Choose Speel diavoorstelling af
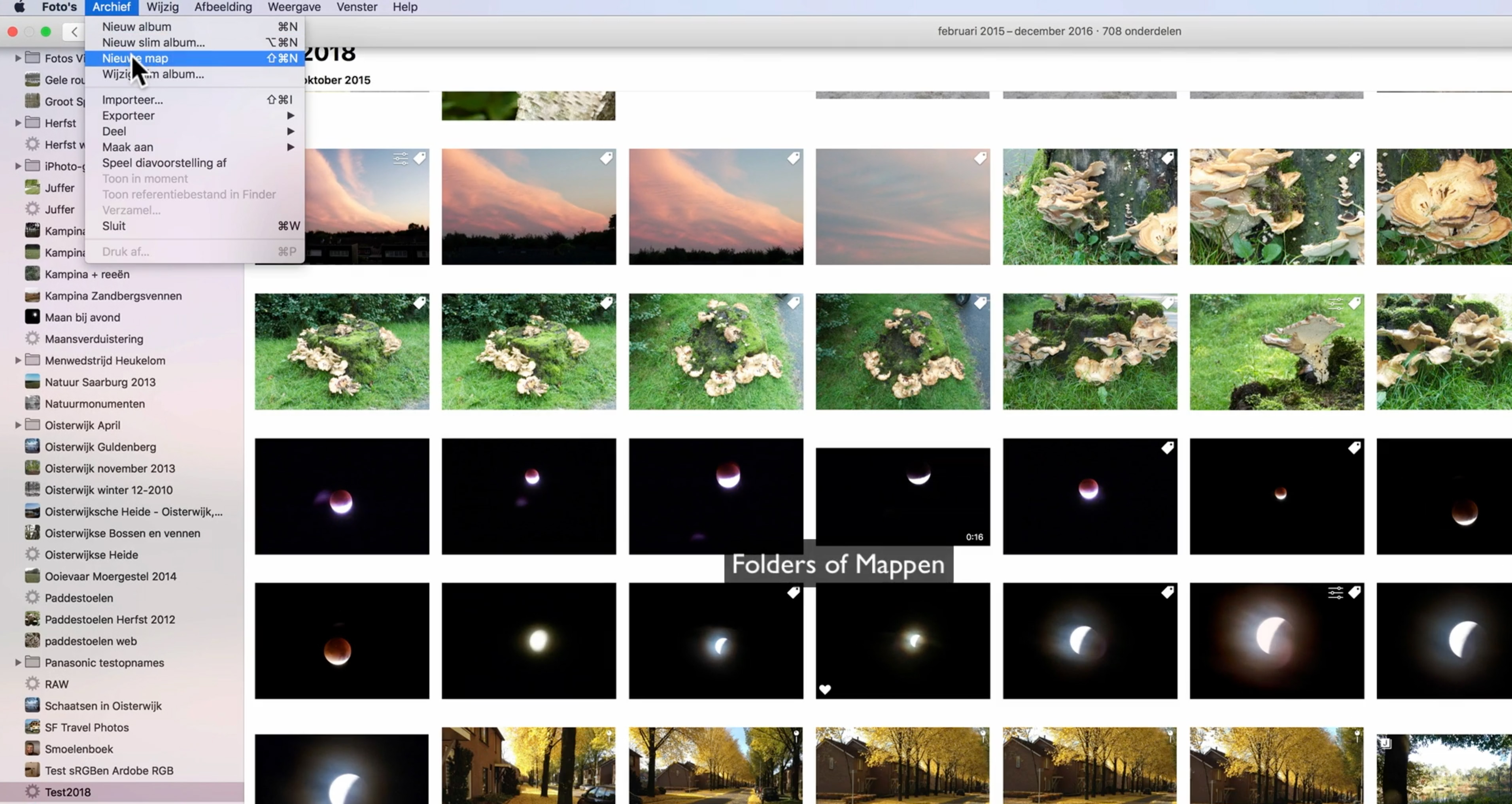 tap(195, 163)
